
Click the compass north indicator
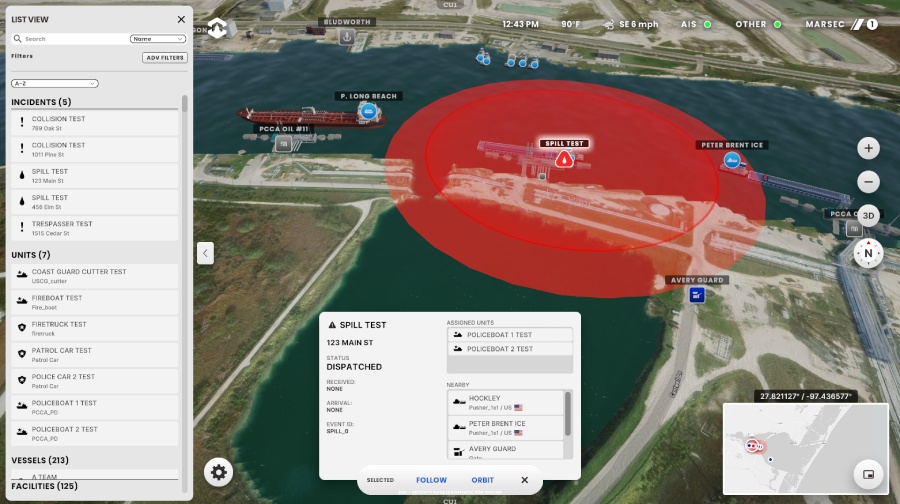[868, 253]
